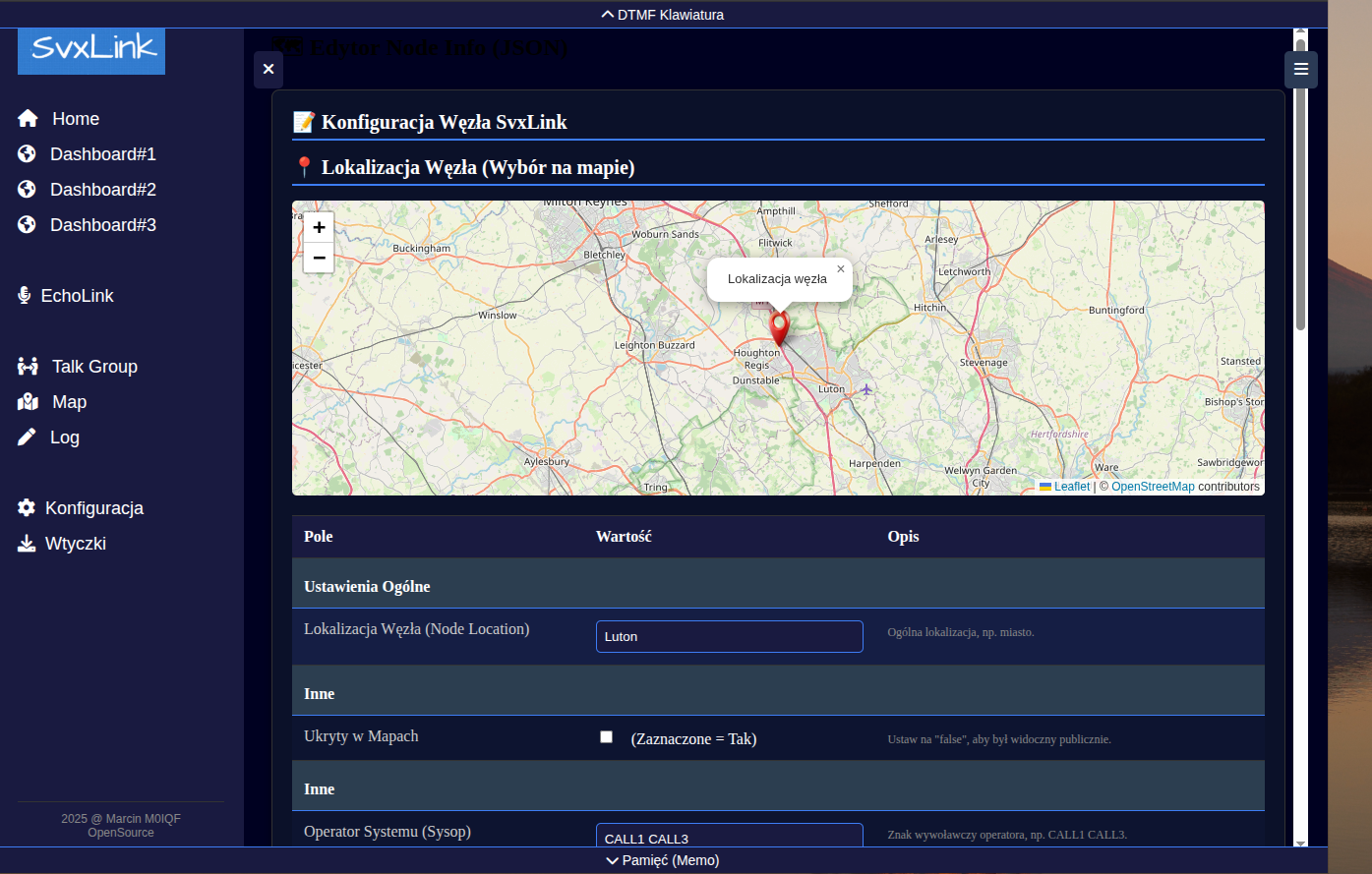Expand the DTMF Klawiatura panel
The height and width of the screenshot is (874, 1372).
coord(663,15)
